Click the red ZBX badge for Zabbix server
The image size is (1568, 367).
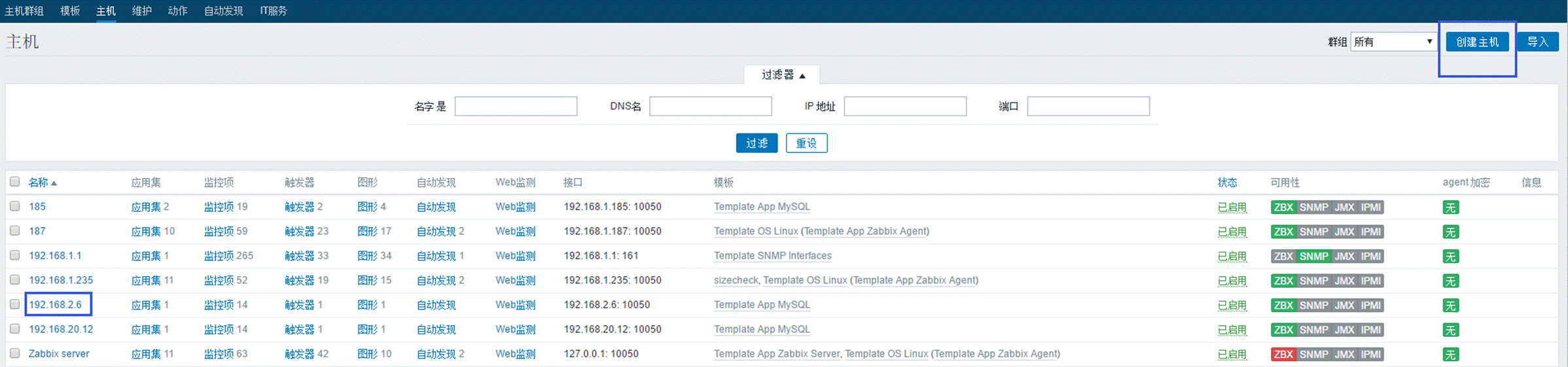(1283, 354)
